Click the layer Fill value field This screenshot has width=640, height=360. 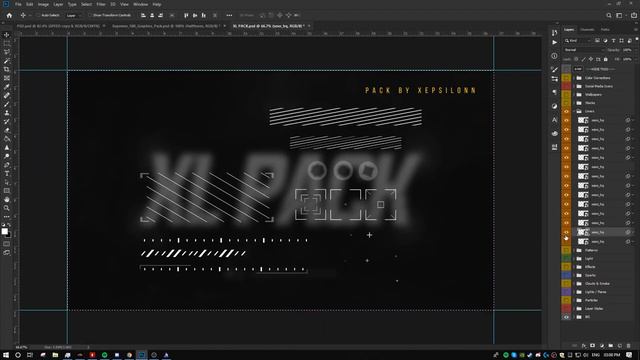627,59
